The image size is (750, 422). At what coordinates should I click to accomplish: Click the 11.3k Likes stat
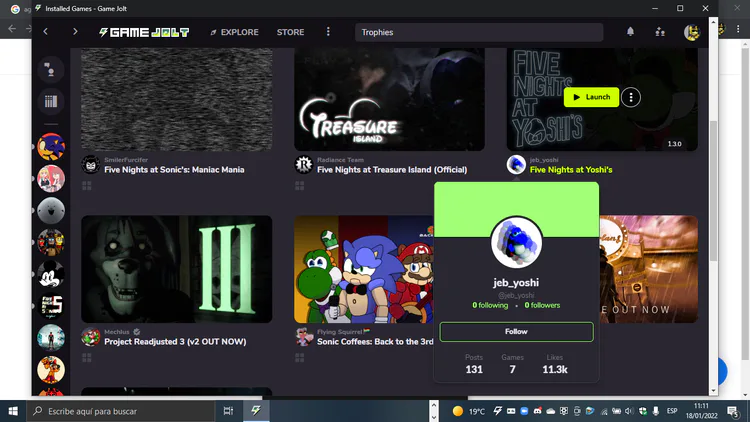555,364
